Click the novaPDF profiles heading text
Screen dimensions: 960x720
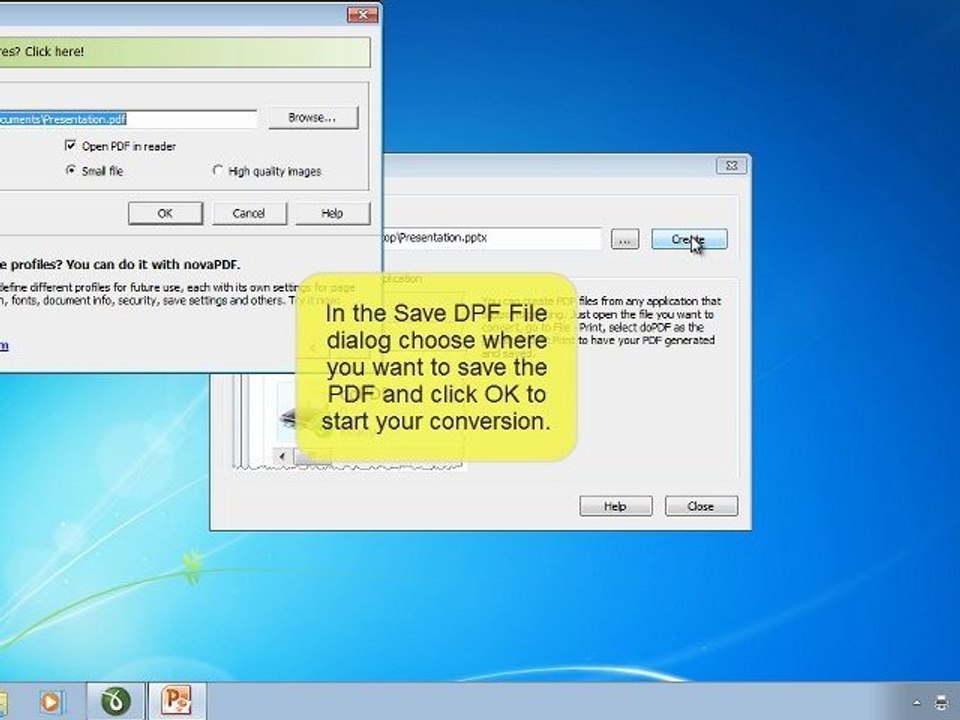[x=120, y=264]
